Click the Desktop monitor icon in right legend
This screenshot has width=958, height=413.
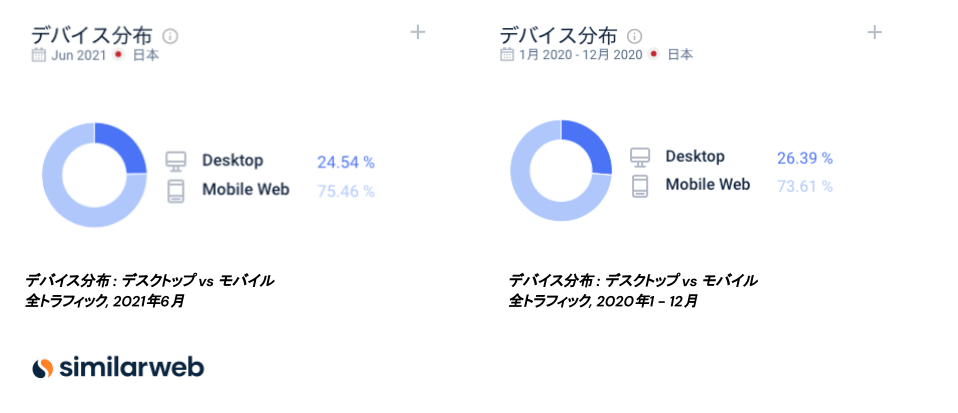click(640, 157)
